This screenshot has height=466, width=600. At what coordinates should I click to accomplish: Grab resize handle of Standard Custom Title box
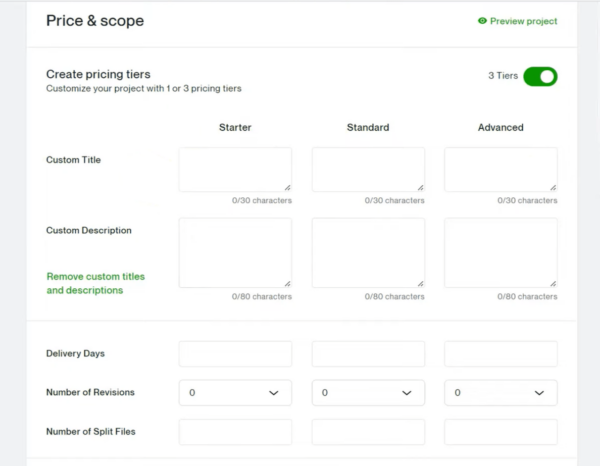(x=420, y=187)
